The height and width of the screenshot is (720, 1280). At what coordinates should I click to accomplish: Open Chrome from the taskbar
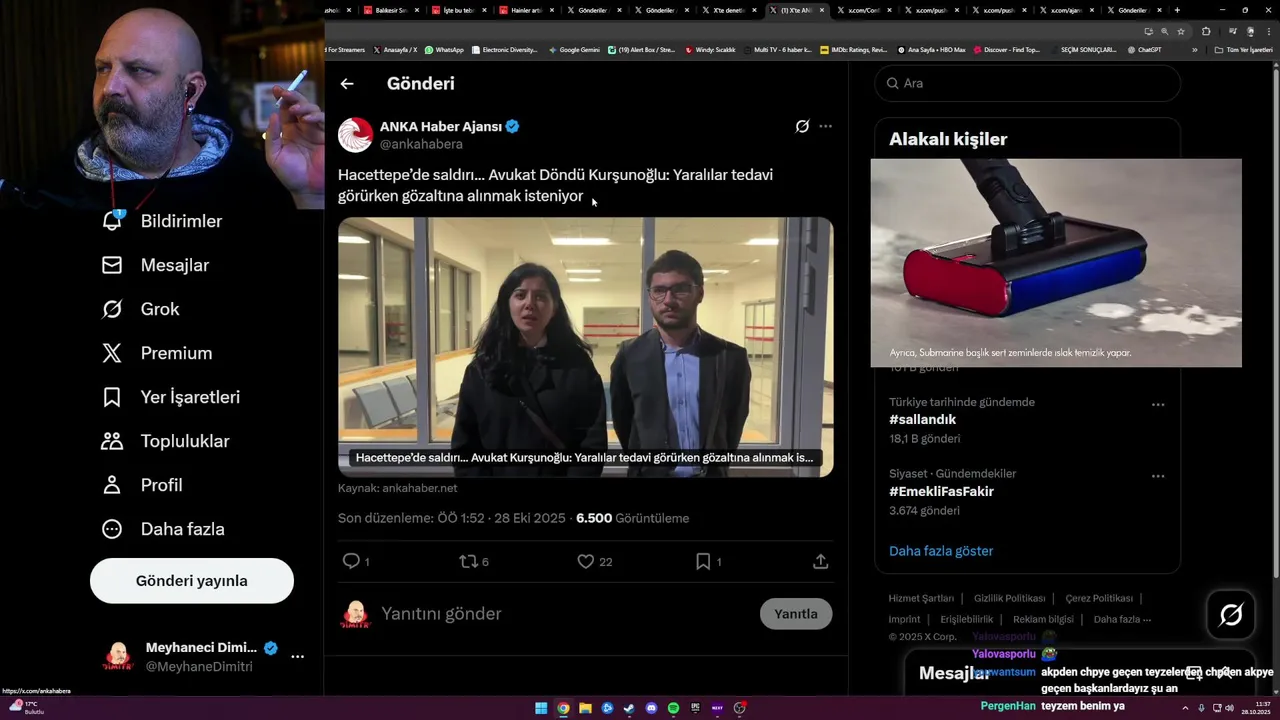[x=563, y=708]
